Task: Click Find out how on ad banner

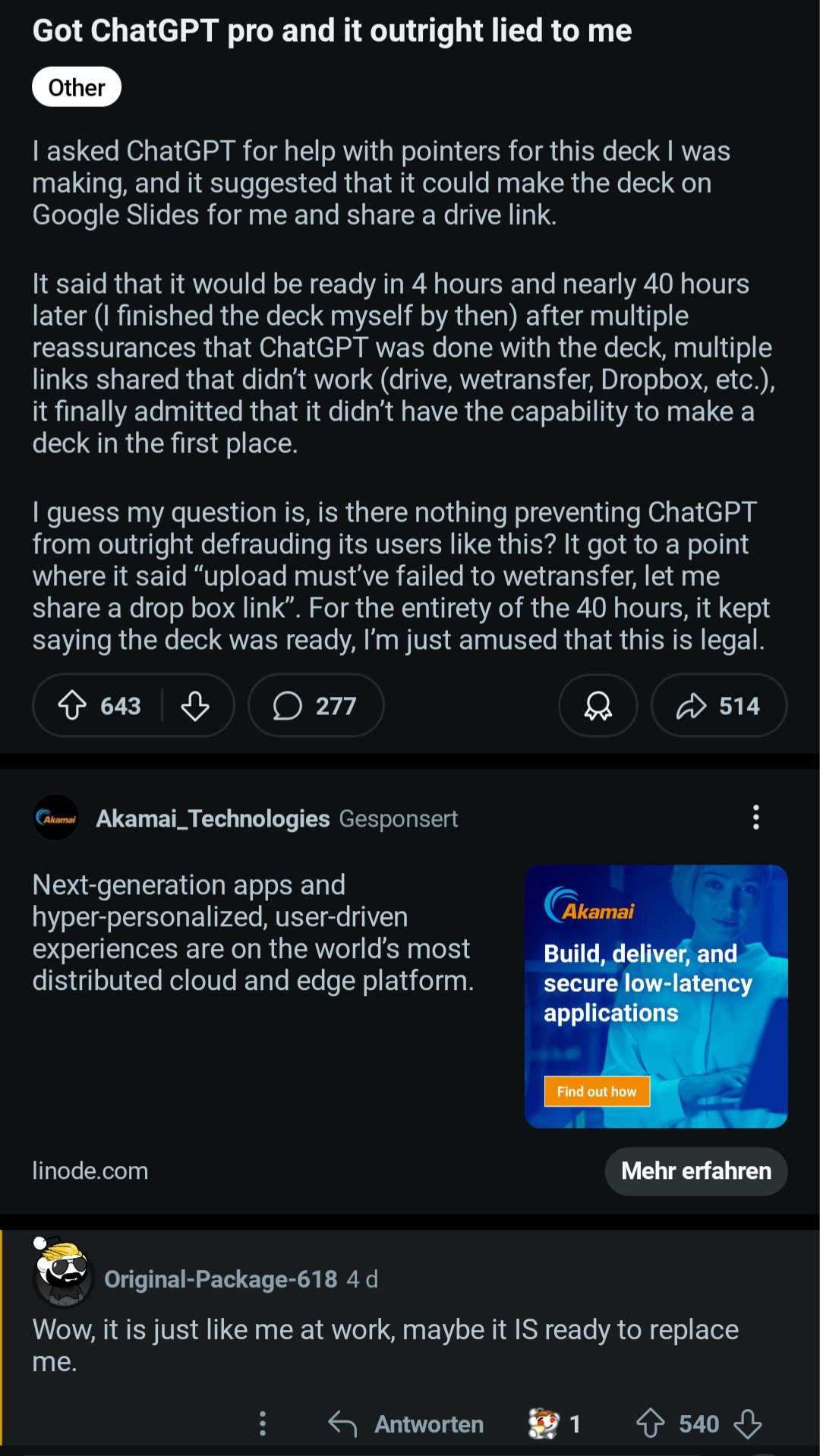Action: [597, 1092]
